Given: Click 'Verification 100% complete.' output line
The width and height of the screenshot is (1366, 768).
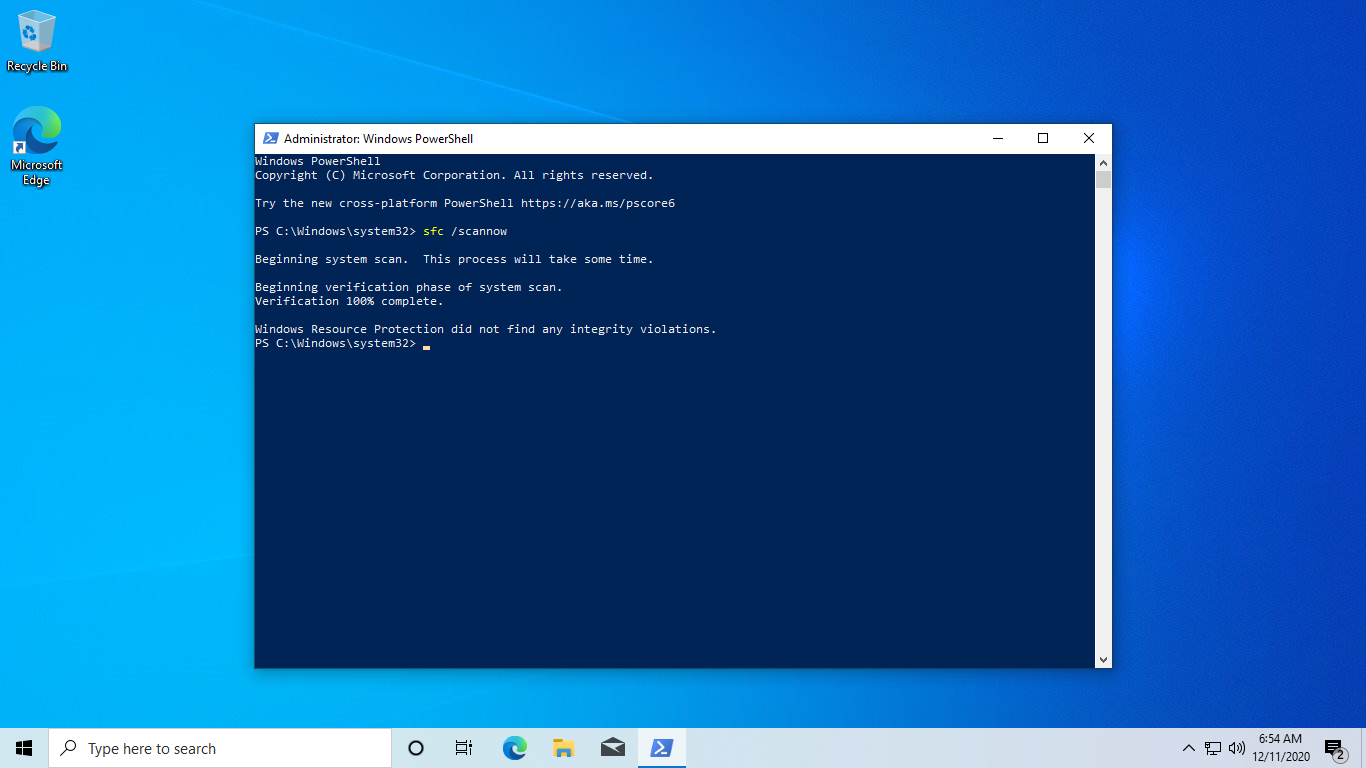Looking at the screenshot, I should coord(349,301).
